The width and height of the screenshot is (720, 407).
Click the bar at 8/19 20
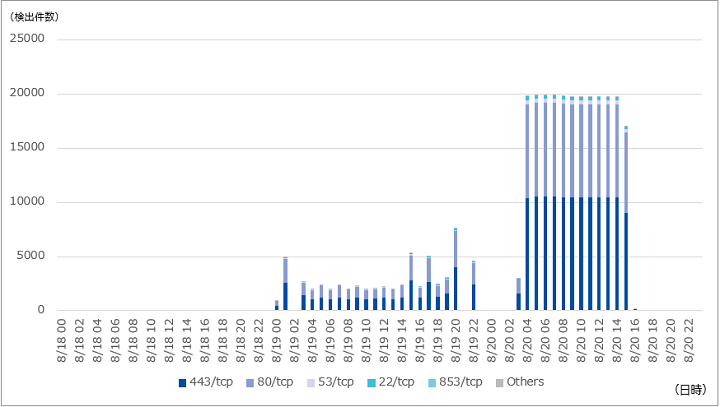(456, 269)
